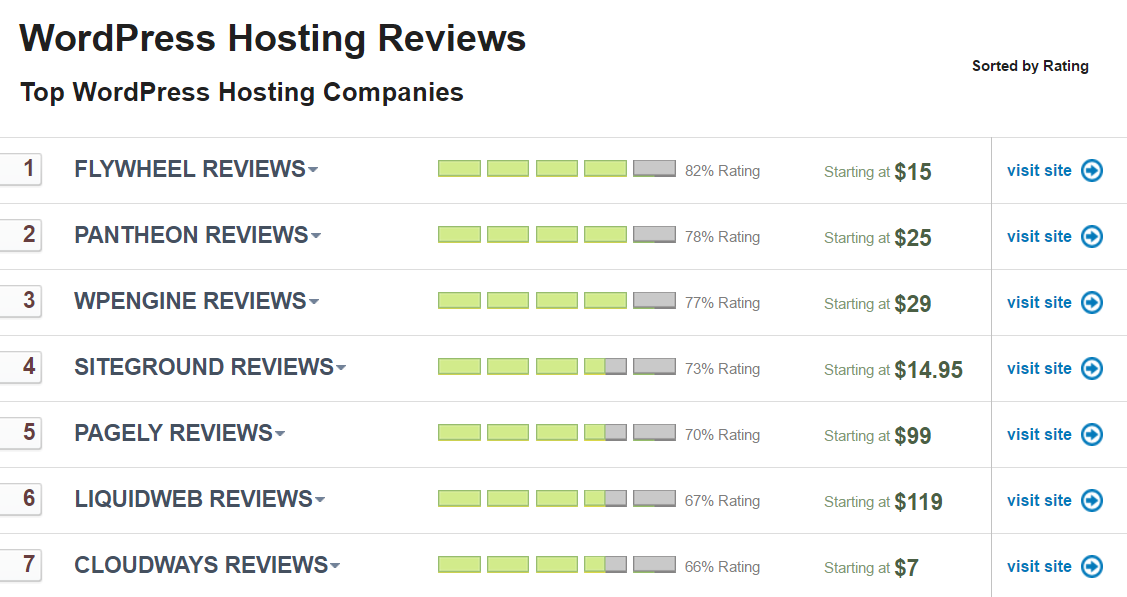
Task: Expand the Cloudways Reviews dropdown arrow
Action: (x=335, y=567)
